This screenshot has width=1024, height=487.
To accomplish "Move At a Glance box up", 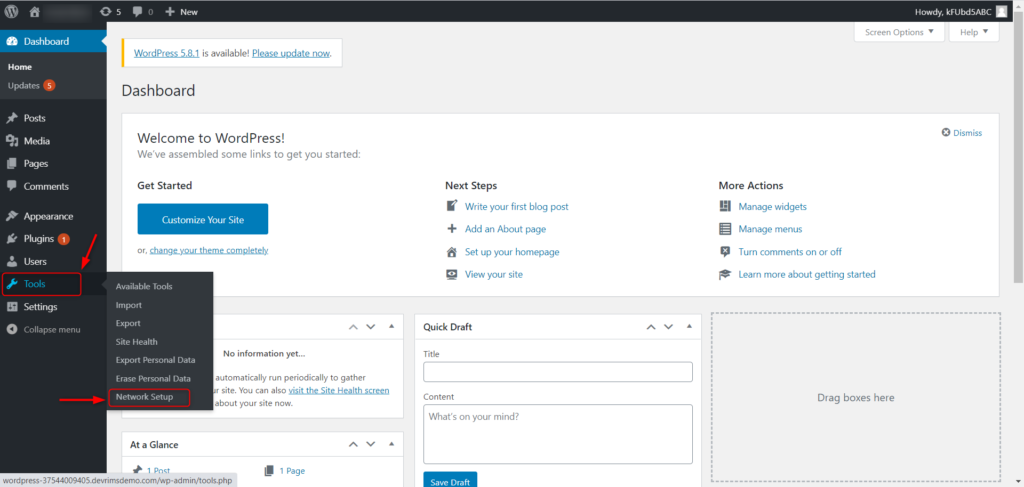I will click(353, 444).
